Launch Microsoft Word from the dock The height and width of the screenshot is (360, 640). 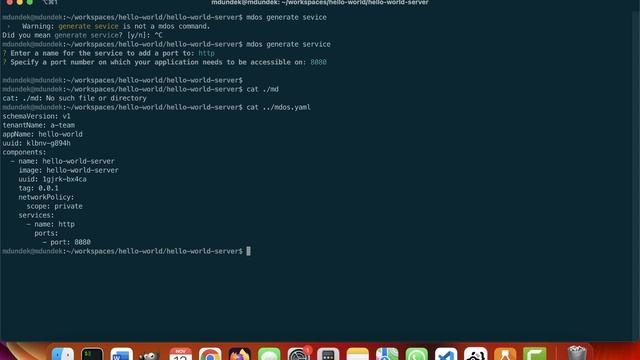click(x=122, y=354)
